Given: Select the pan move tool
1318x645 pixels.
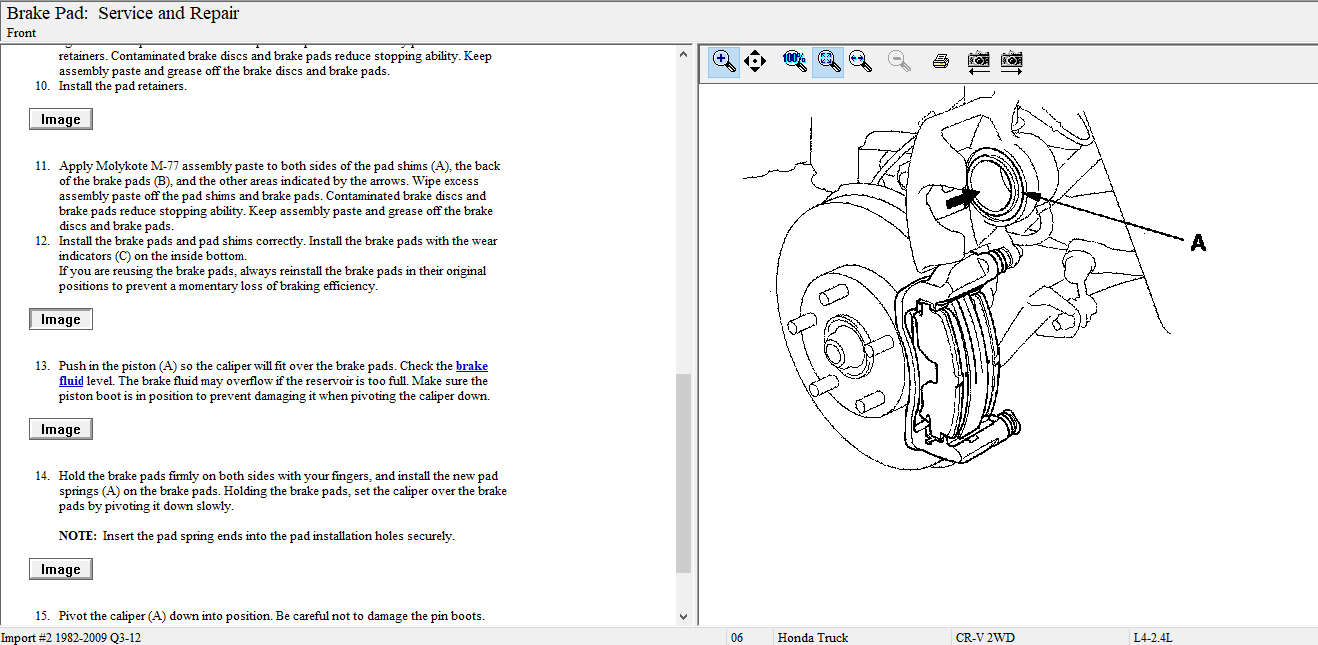Looking at the screenshot, I should pos(755,61).
